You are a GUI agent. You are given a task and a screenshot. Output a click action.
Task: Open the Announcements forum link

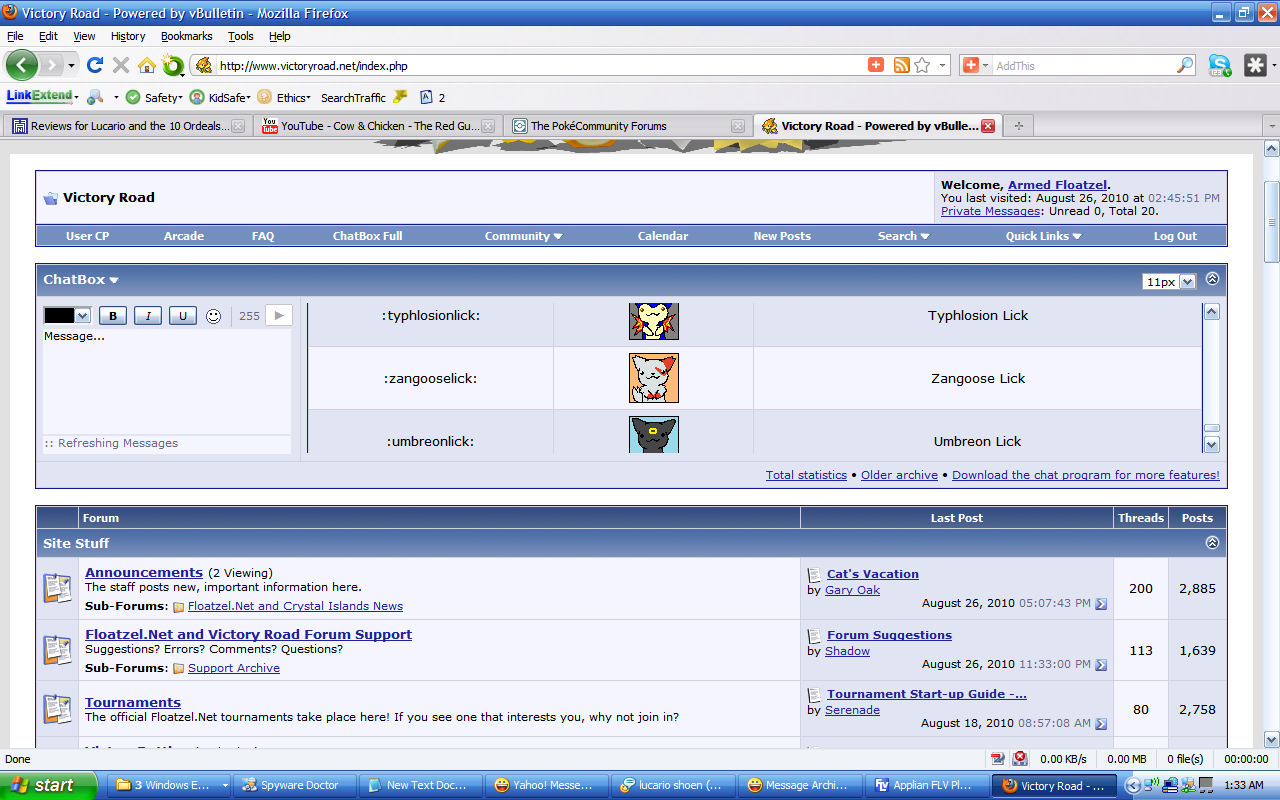click(x=144, y=573)
